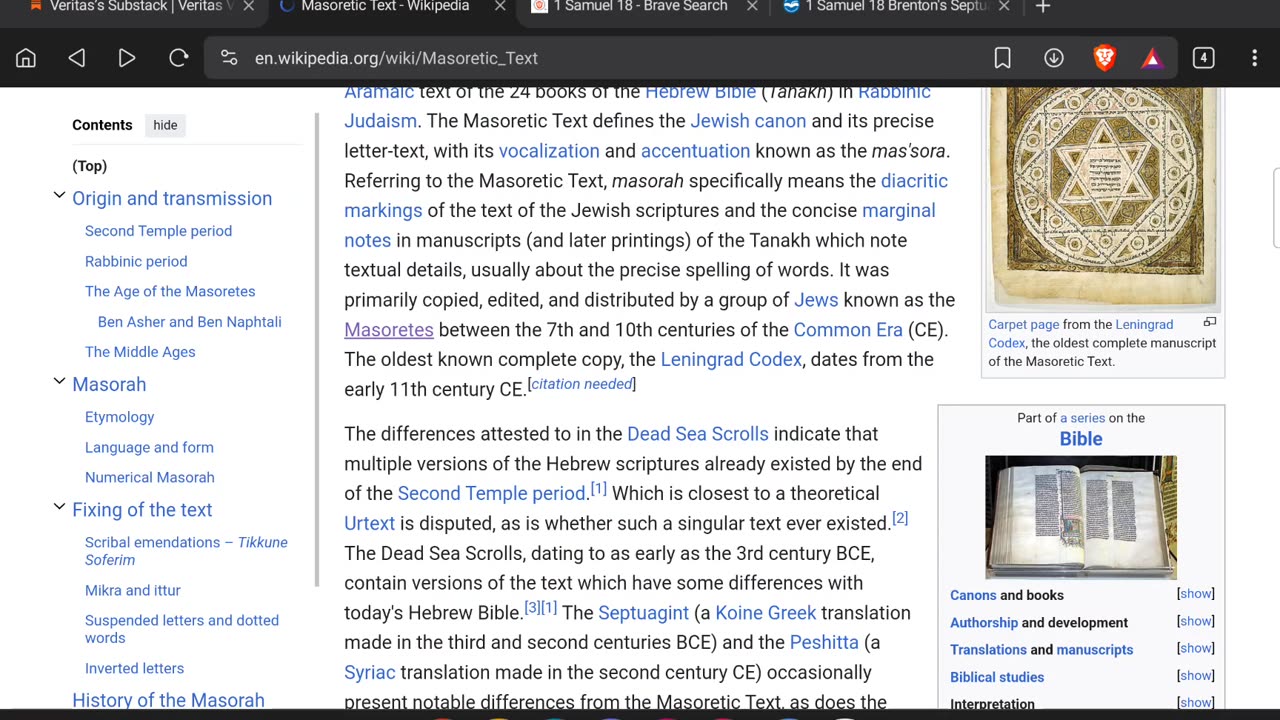
Task: Close the Brenton's Septuagint tab
Action: point(1004,7)
